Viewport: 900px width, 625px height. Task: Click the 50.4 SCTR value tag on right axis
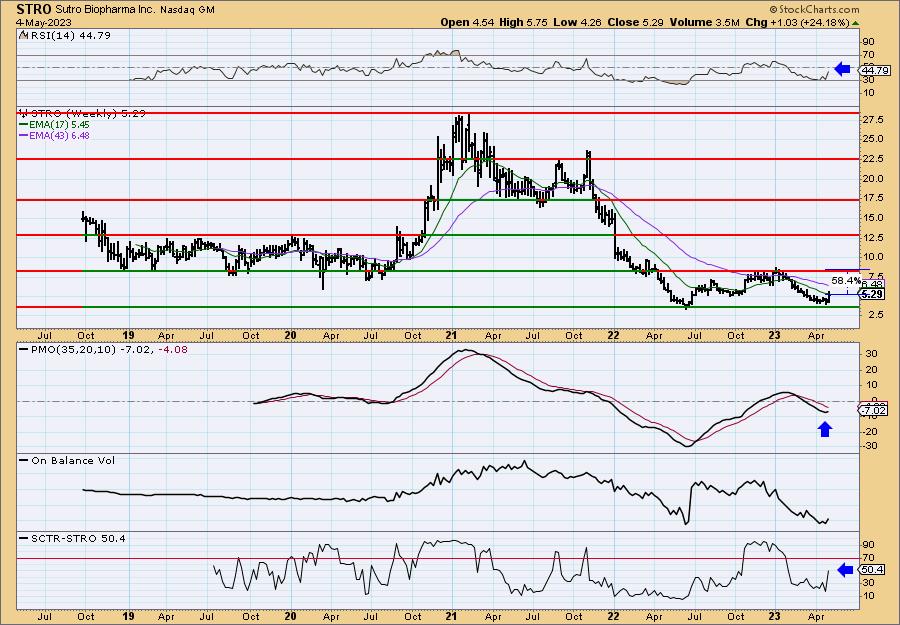872,570
